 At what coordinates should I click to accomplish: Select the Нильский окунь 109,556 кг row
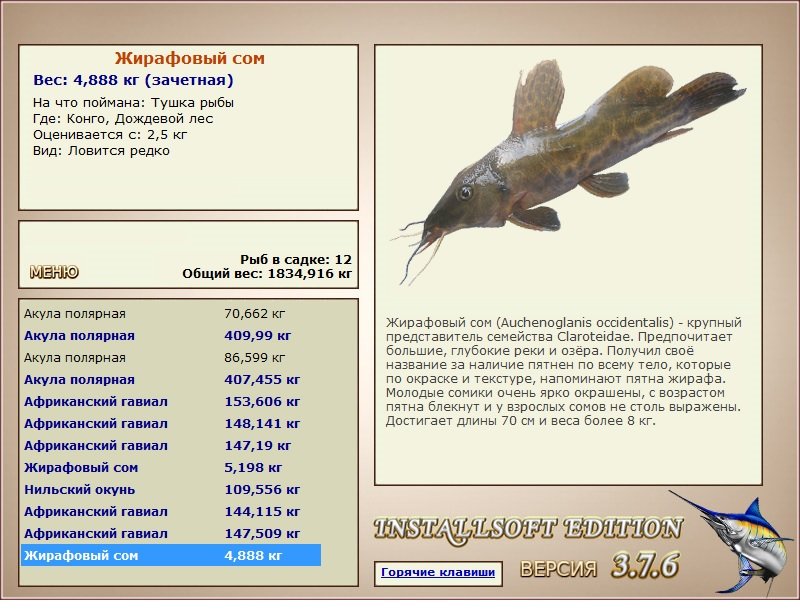(x=171, y=489)
